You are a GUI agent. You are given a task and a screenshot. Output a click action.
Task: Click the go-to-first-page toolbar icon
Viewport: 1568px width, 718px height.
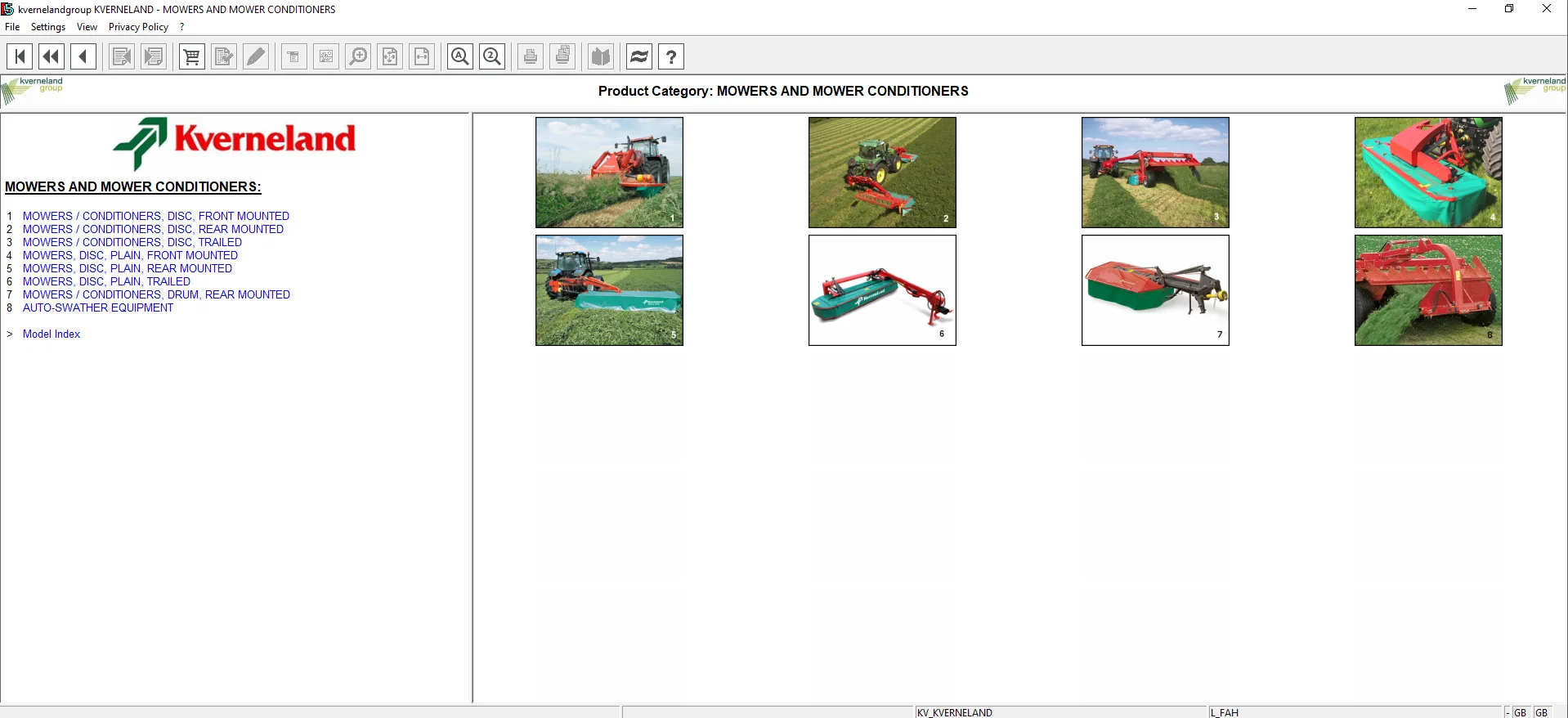point(20,56)
